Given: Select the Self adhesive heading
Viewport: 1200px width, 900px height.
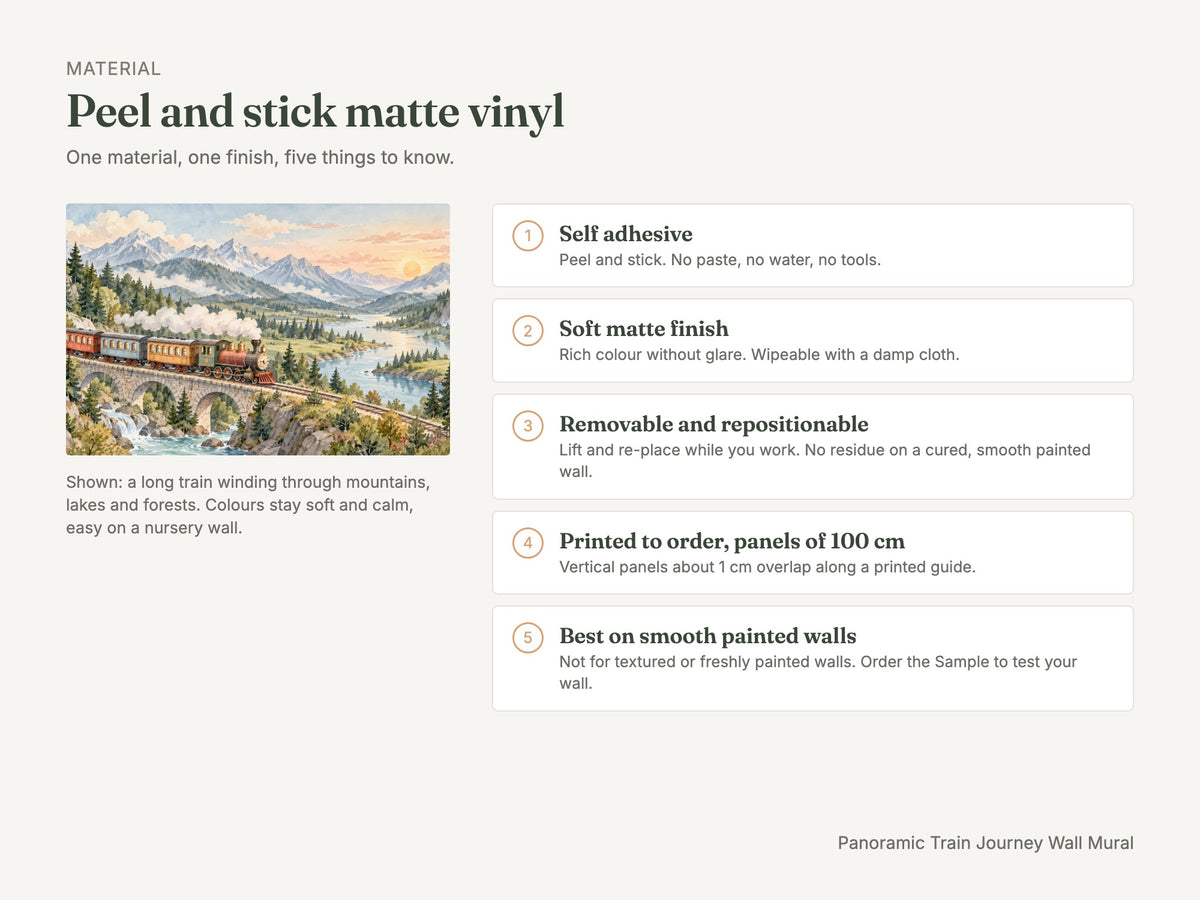Looking at the screenshot, I should coord(626,234).
